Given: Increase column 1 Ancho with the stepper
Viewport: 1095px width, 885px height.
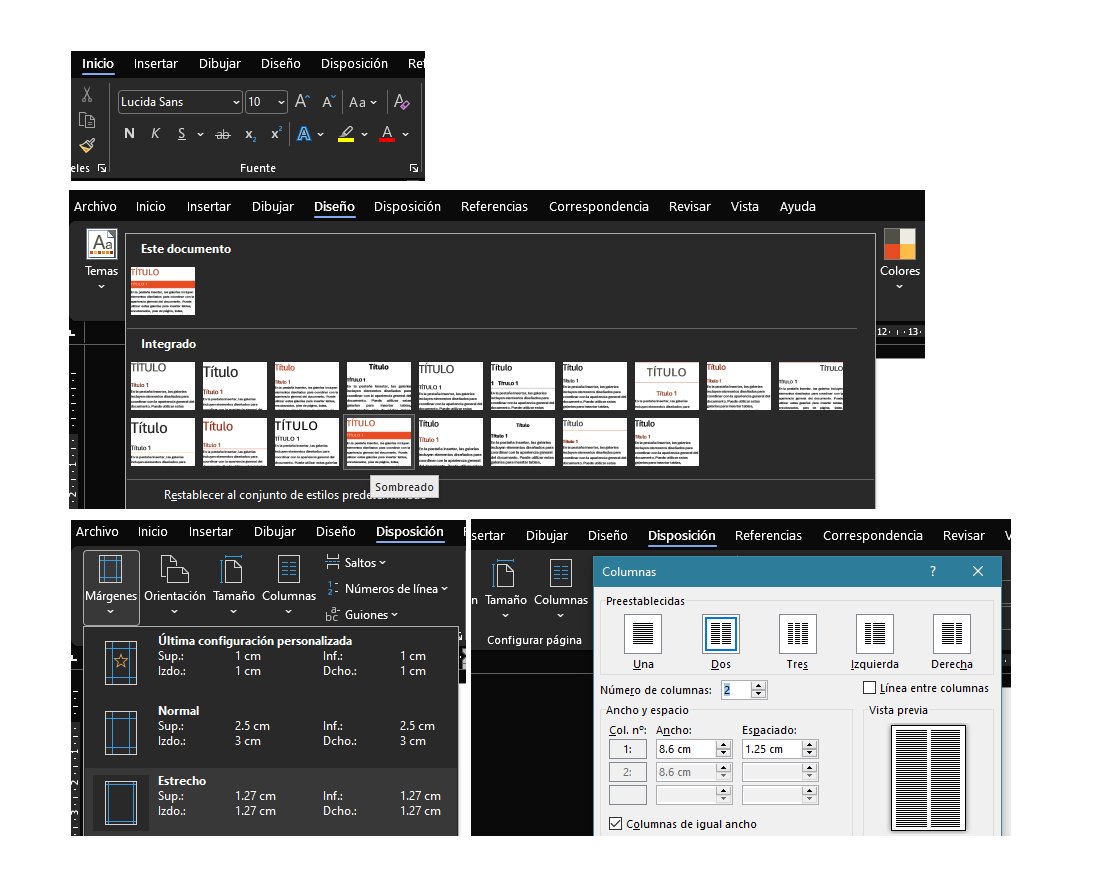Looking at the screenshot, I should (723, 745).
